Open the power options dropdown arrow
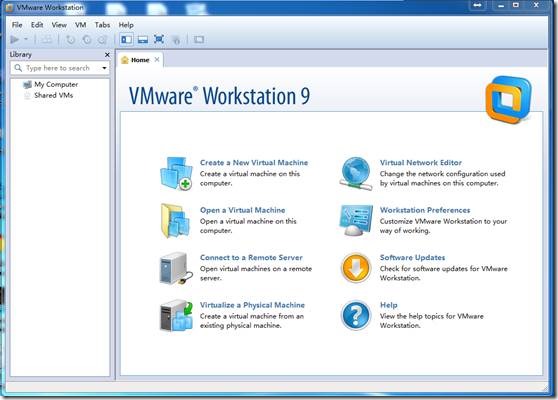Image resolution: width=558 pixels, height=400 pixels. 26,39
